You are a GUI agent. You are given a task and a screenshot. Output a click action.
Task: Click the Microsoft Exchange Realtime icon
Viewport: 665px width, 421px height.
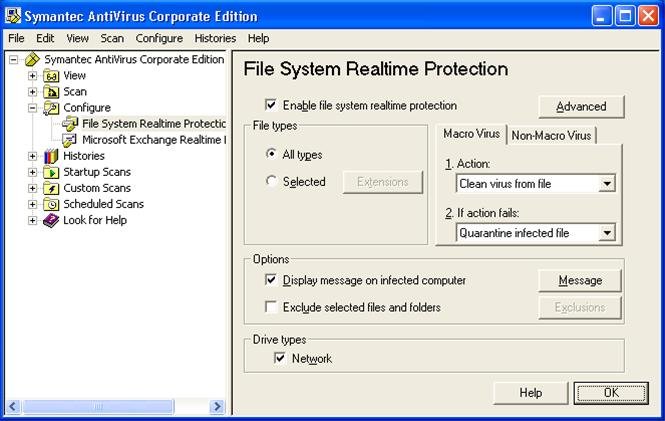[x=70, y=140]
